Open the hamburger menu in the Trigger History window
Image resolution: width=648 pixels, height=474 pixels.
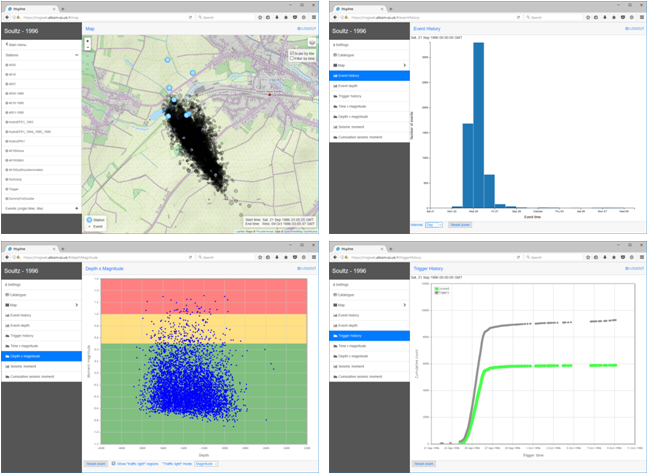click(642, 257)
